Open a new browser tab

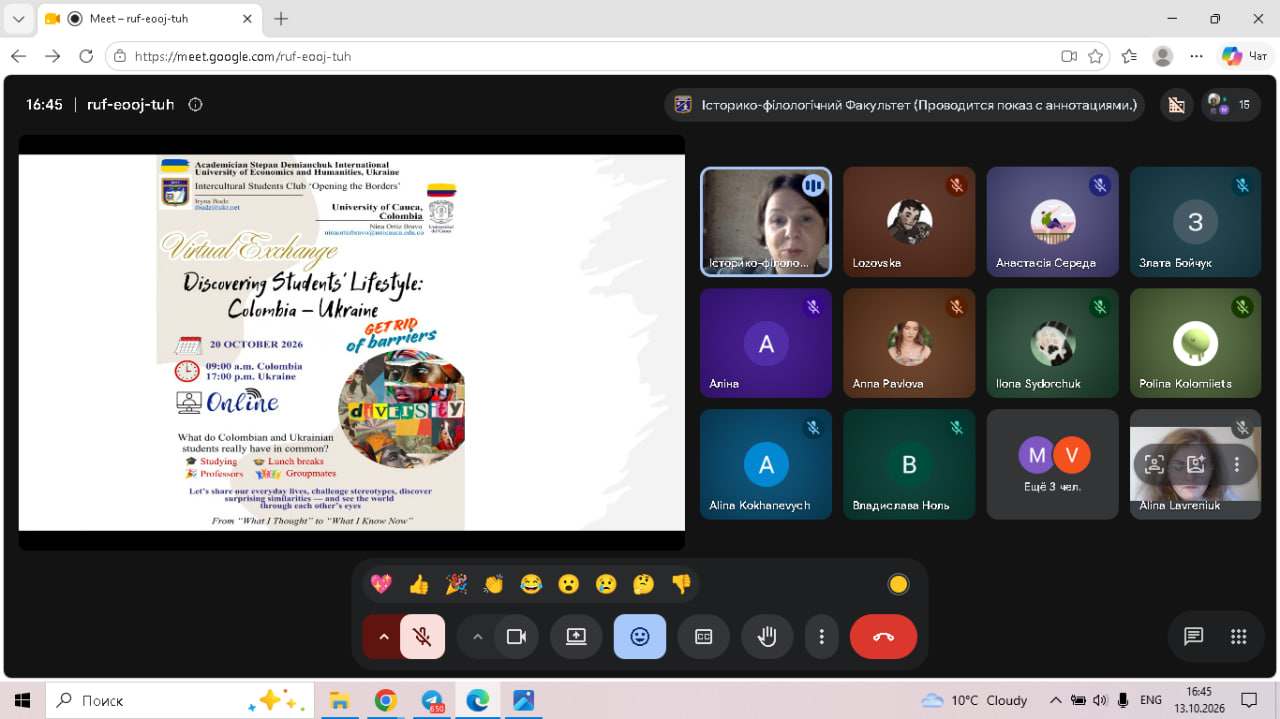281,19
